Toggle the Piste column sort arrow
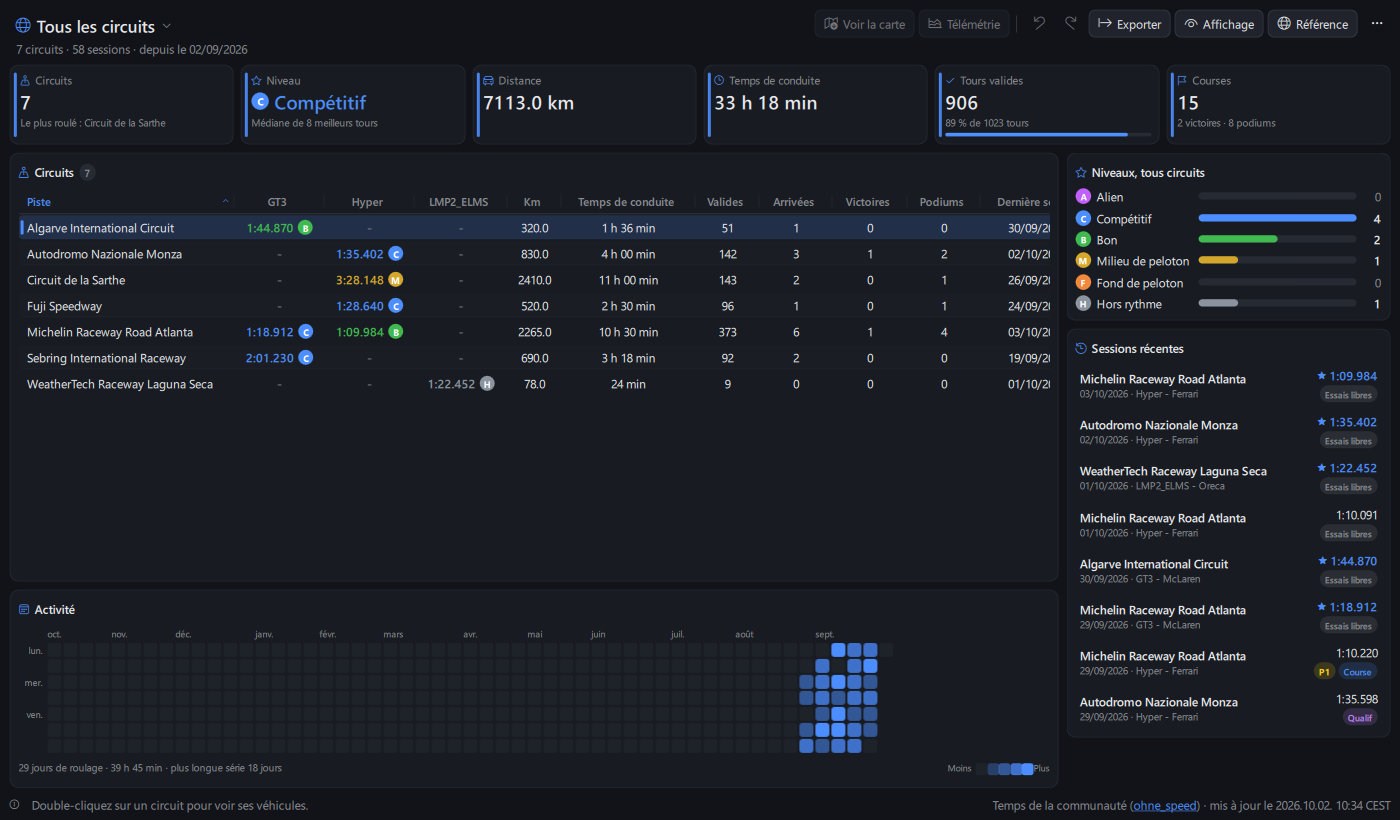The height and width of the screenshot is (820, 1400). click(x=225, y=202)
